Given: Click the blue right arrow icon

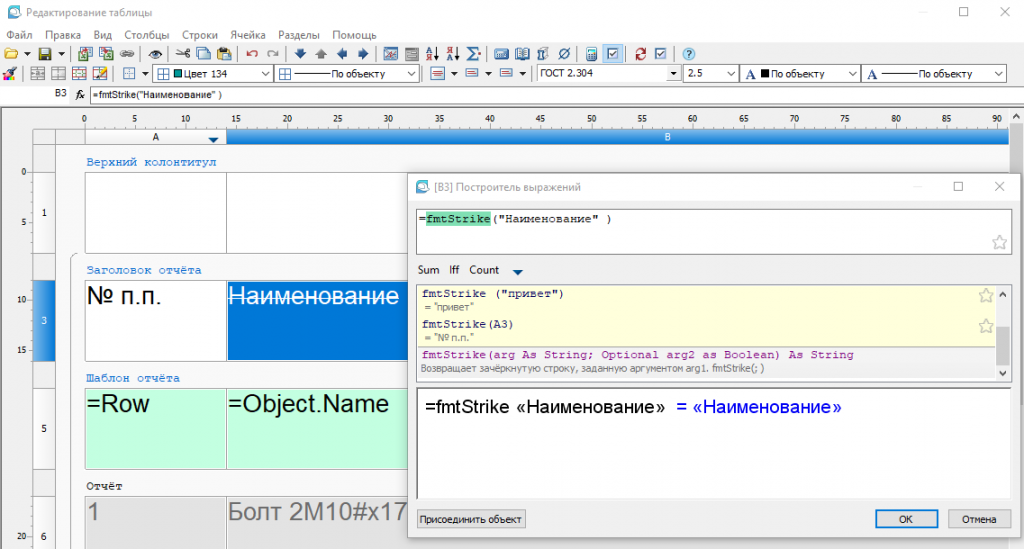Looking at the screenshot, I should pyautogui.click(x=363, y=54).
